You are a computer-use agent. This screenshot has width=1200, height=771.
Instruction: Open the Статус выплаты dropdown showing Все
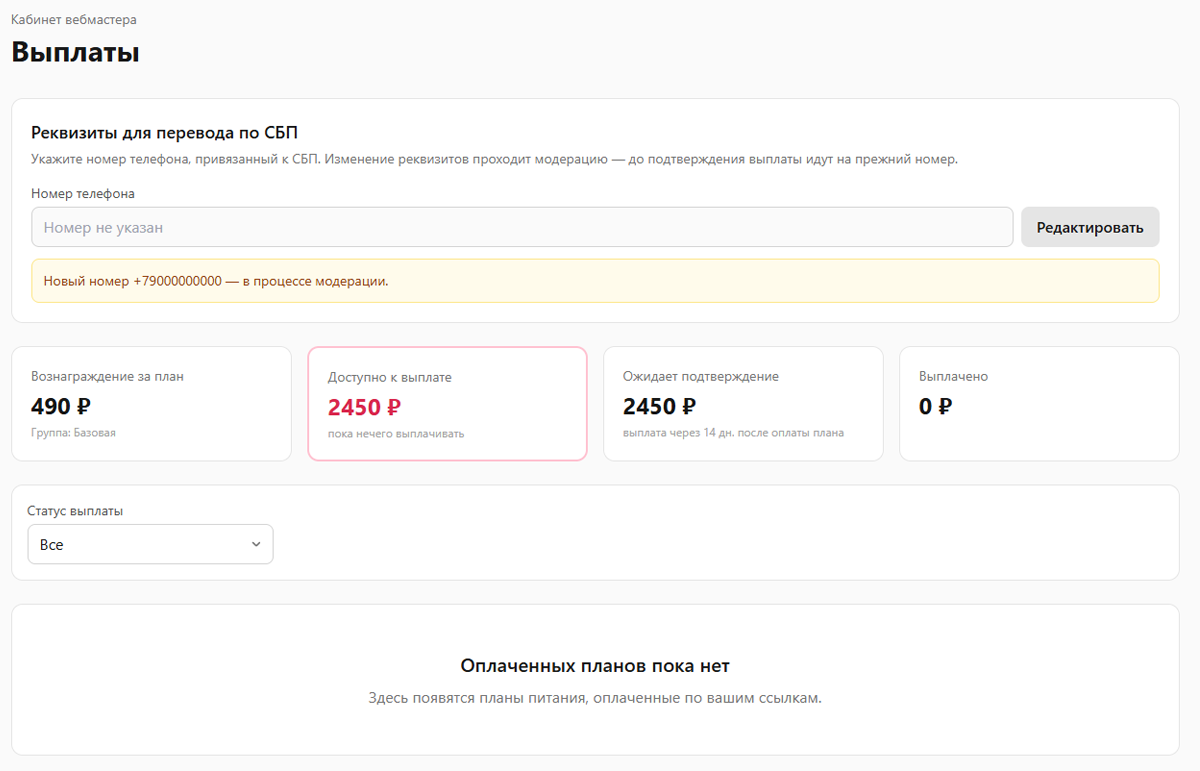tap(150, 544)
